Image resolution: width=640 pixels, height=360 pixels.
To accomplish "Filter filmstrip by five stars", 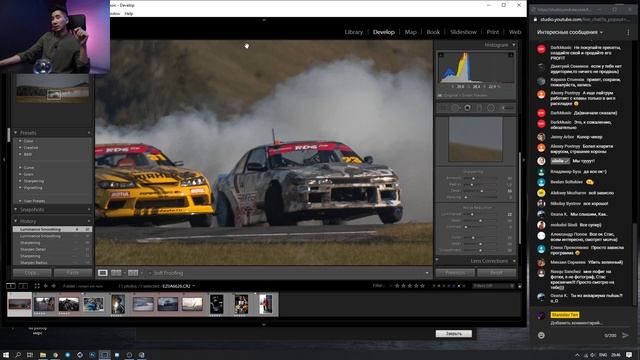I will pyautogui.click(x=422, y=286).
